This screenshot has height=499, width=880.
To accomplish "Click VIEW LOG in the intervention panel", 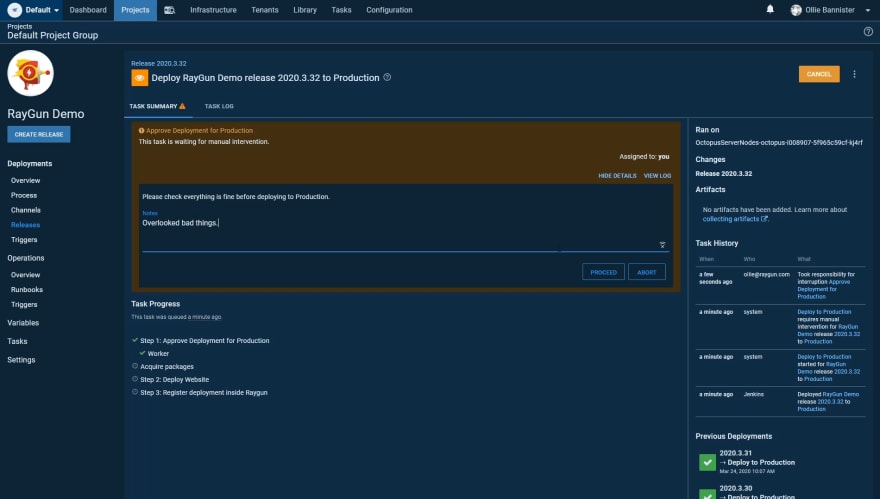I will click(x=657, y=176).
